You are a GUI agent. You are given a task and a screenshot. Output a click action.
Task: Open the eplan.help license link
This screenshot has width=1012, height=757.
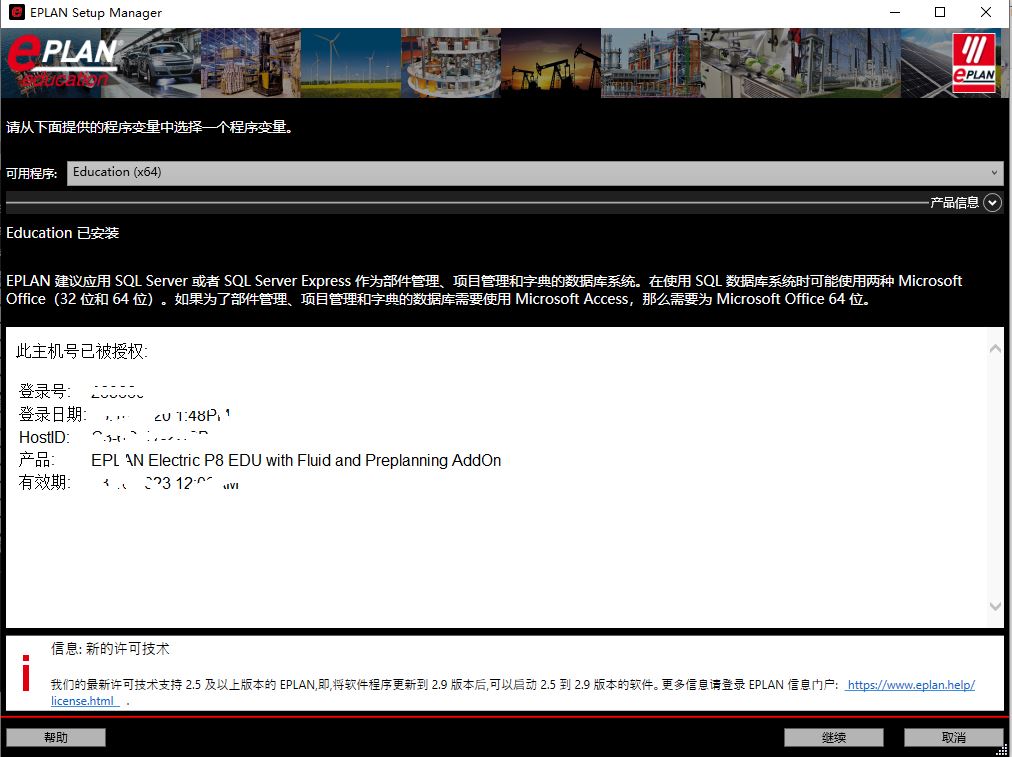click(910, 685)
